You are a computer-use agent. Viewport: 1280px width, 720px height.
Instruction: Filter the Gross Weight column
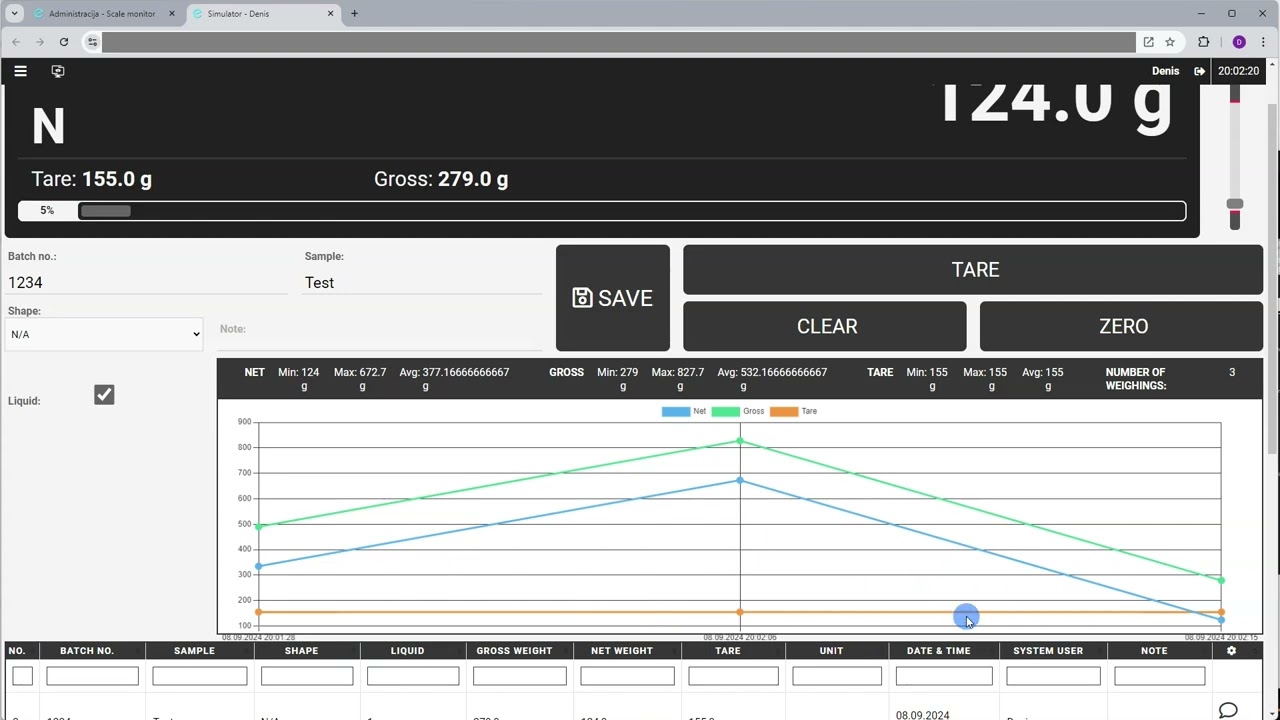519,676
